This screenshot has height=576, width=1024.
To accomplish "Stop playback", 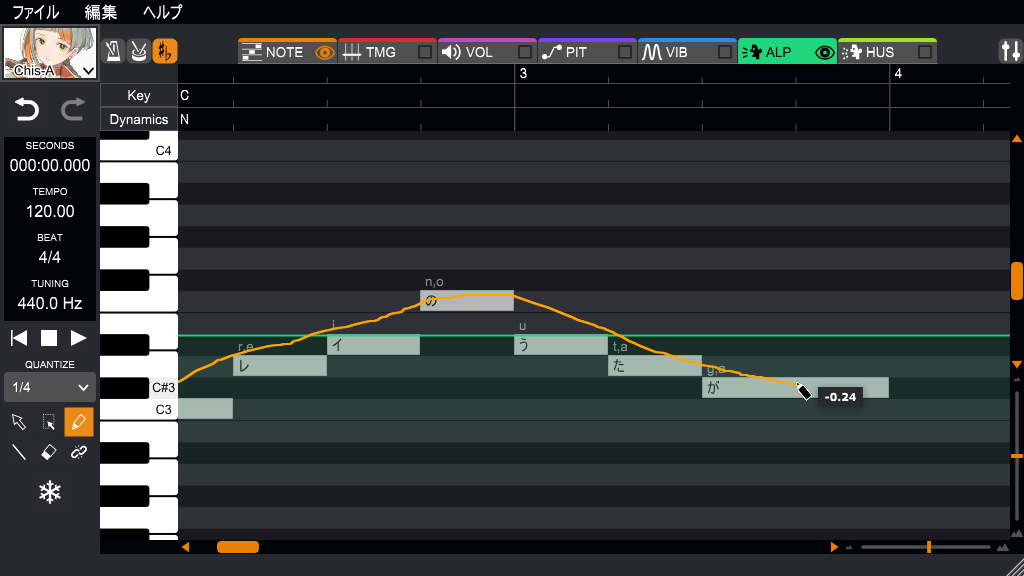I will [49, 338].
